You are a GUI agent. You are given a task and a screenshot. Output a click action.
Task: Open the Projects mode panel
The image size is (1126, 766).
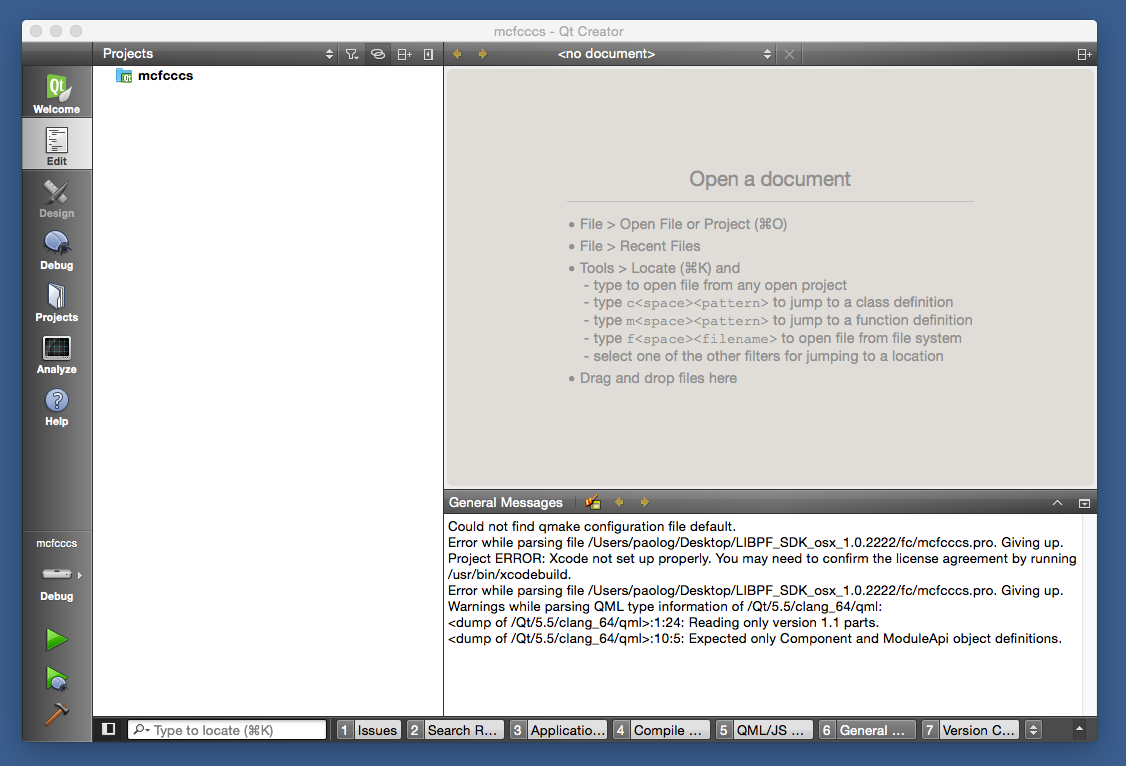coord(56,300)
